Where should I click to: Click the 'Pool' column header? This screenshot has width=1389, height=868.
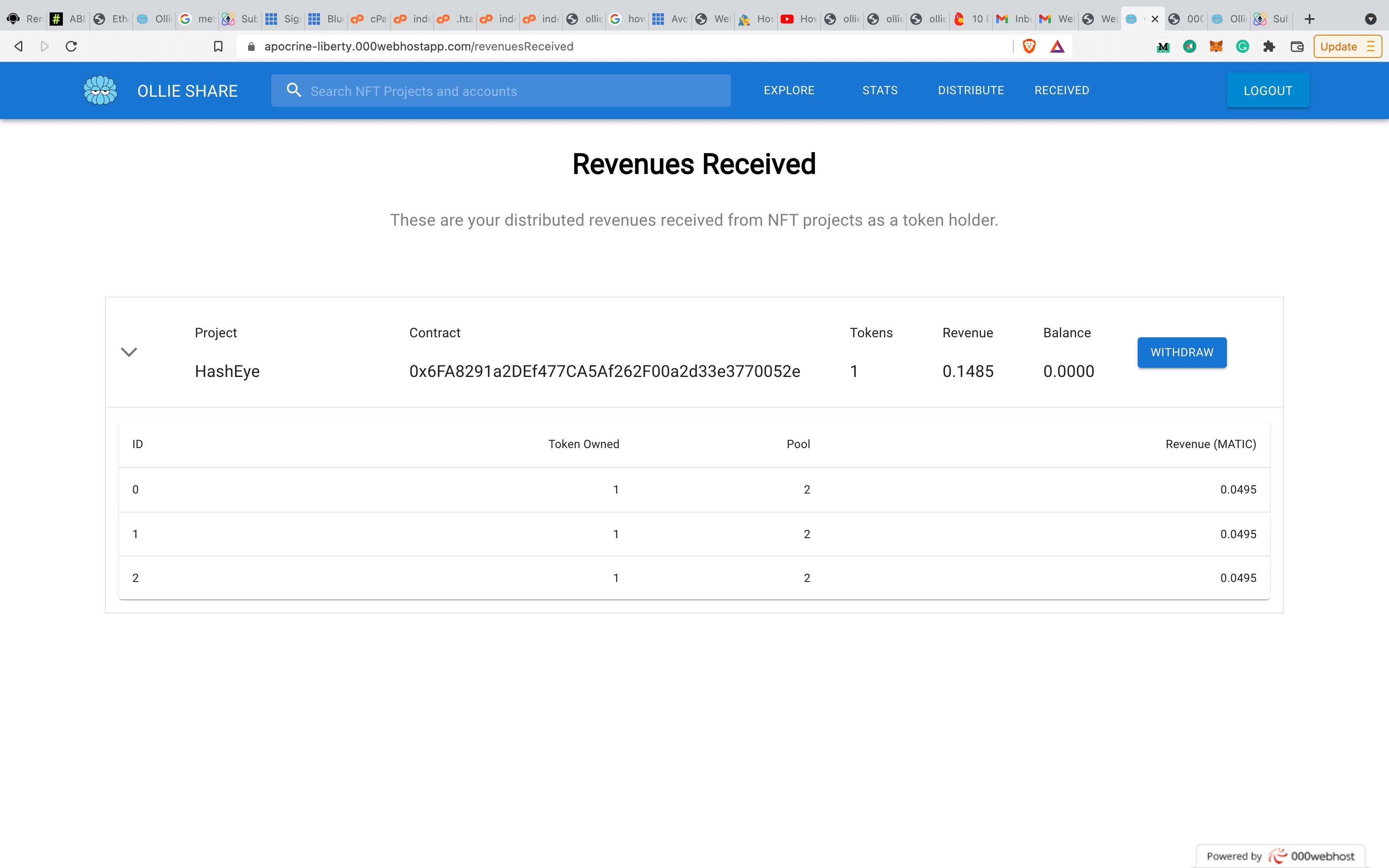point(798,444)
